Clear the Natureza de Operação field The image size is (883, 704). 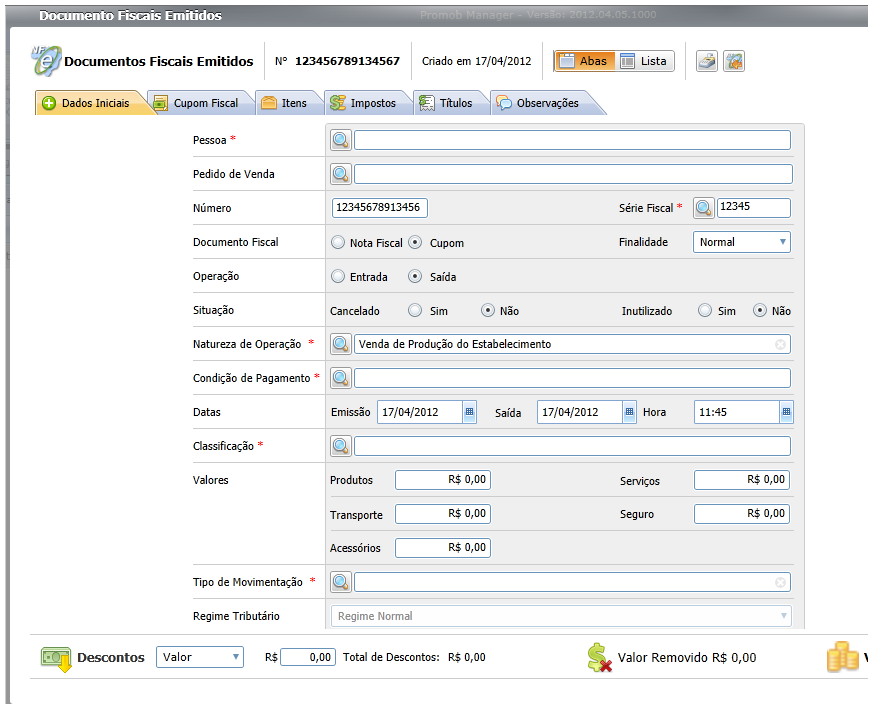pyautogui.click(x=780, y=344)
